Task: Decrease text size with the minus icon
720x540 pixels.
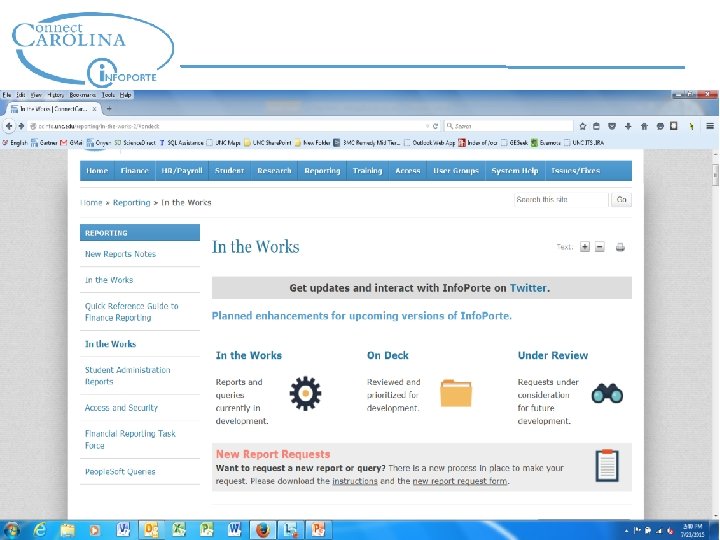Action: [x=600, y=247]
